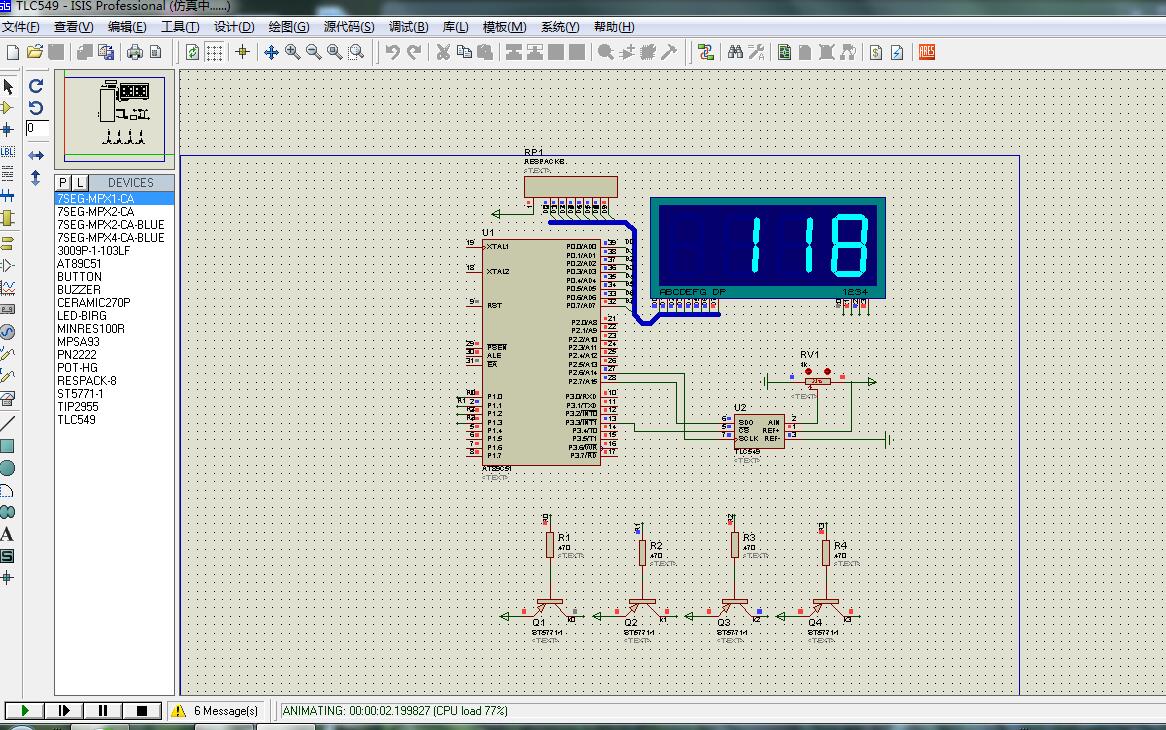This screenshot has height=730, width=1166.
Task: Redraw the display with refresh icon
Action: pos(193,52)
